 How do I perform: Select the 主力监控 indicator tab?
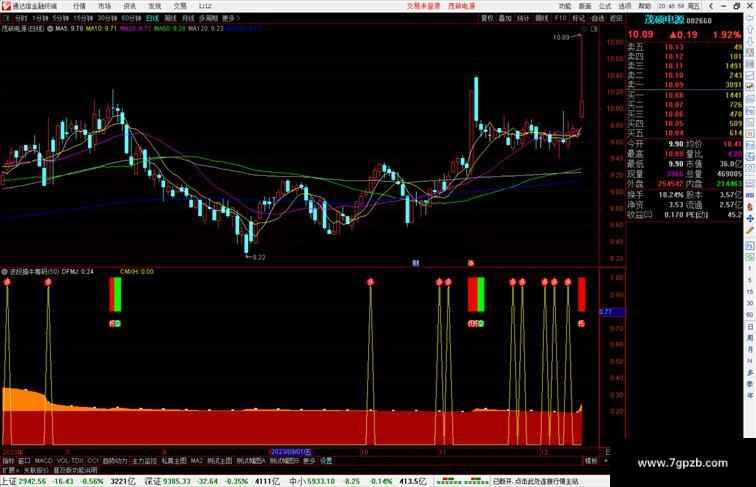point(145,461)
